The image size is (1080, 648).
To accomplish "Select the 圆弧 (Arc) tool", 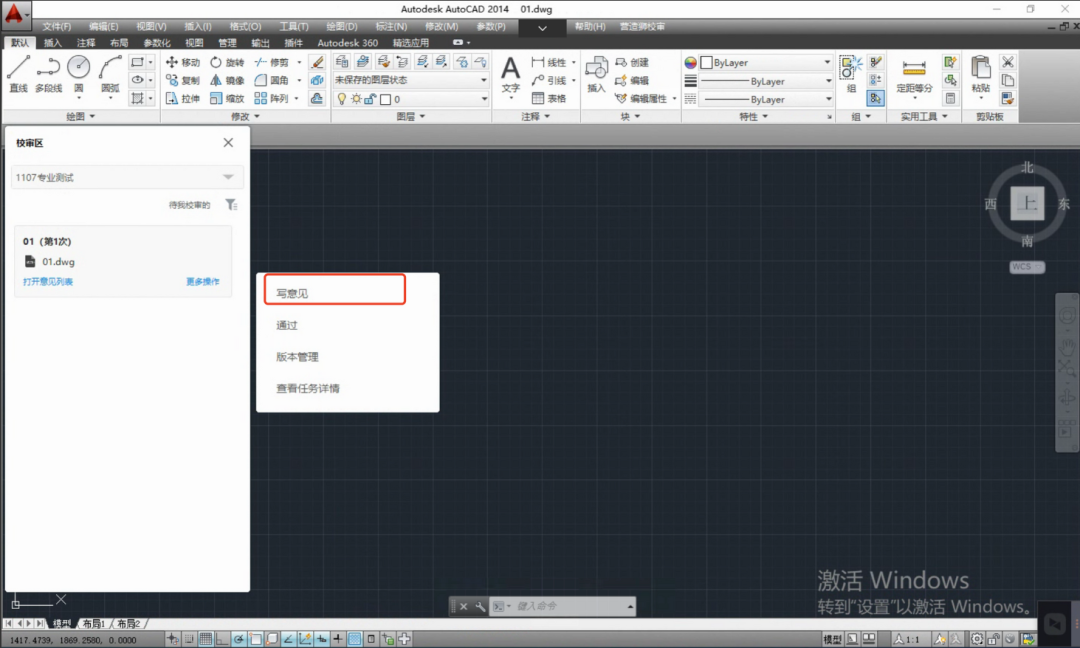I will (x=110, y=74).
